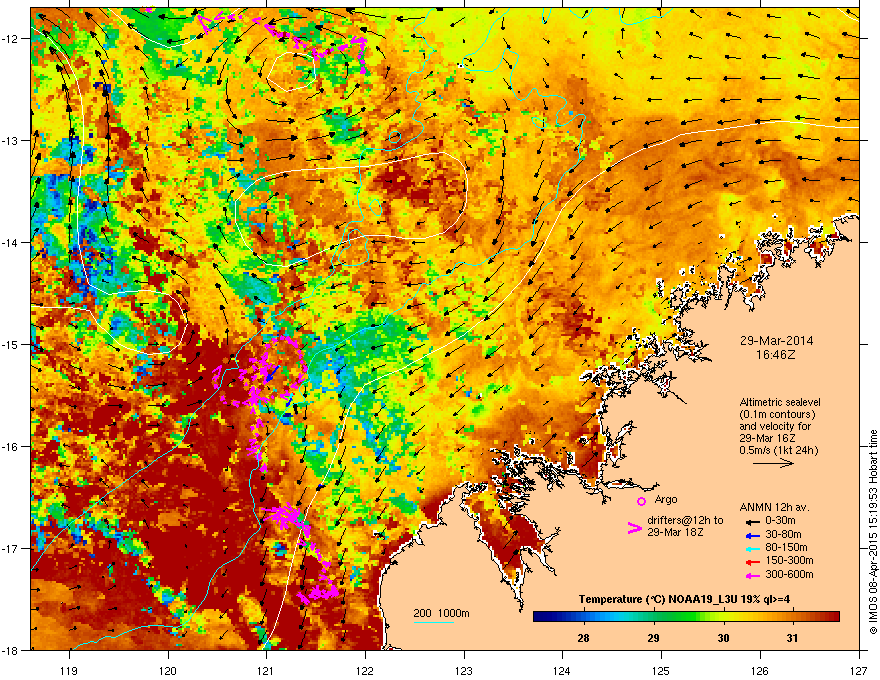Click the ANMN 12h av. heading
This screenshot has height=680, width=880.
(774, 507)
